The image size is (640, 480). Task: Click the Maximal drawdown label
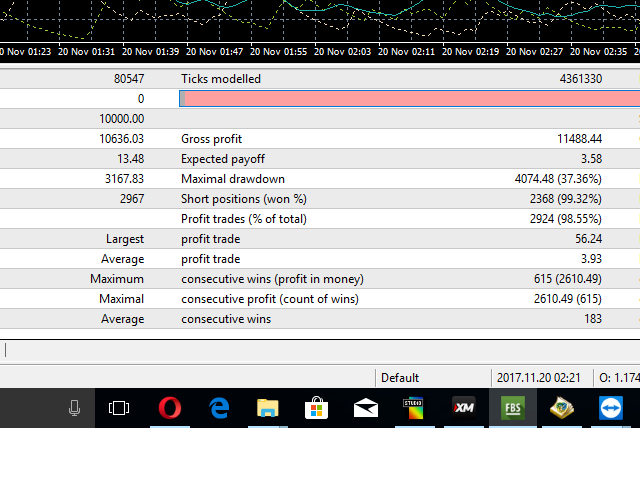(x=233, y=179)
